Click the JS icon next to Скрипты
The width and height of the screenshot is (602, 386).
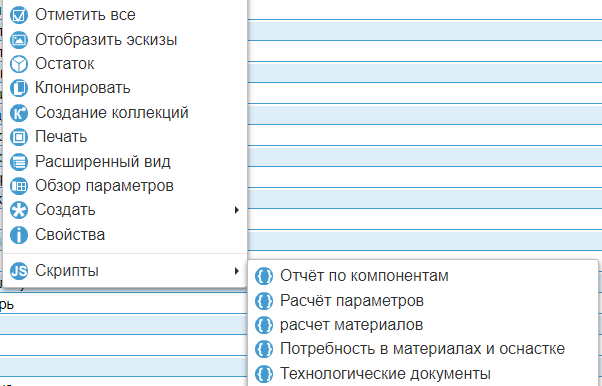point(19,271)
